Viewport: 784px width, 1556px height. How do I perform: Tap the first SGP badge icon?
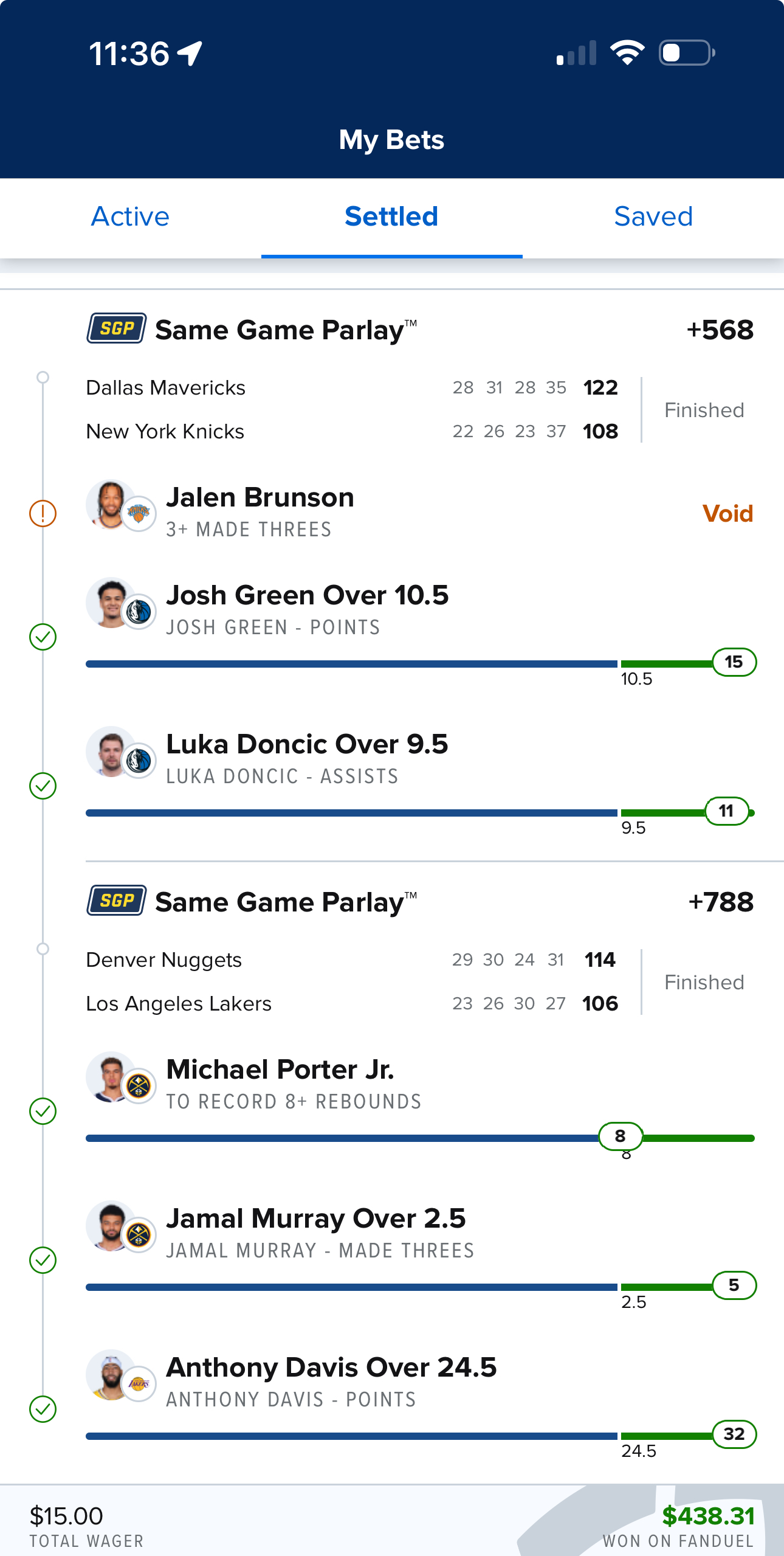coord(117,329)
